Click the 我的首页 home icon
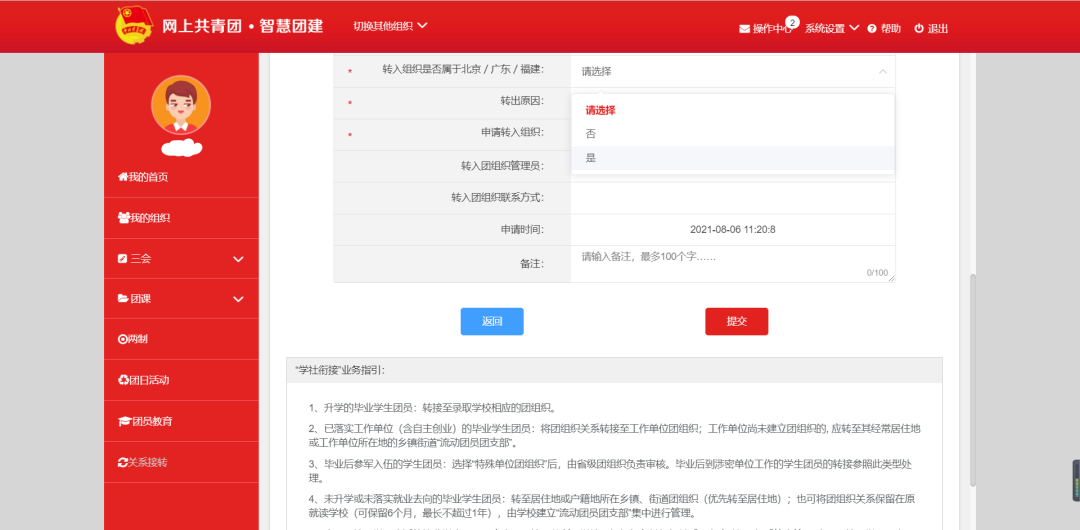Screen dimensions: 1080x530 click(123, 177)
